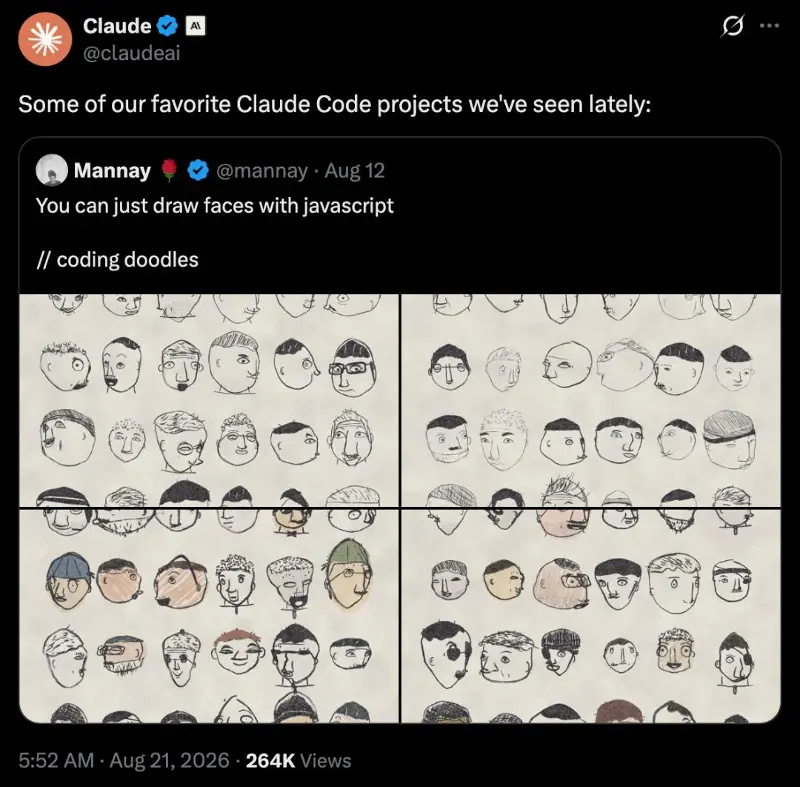Click the 264K Views count
The width and height of the screenshot is (800, 787).
(x=298, y=760)
